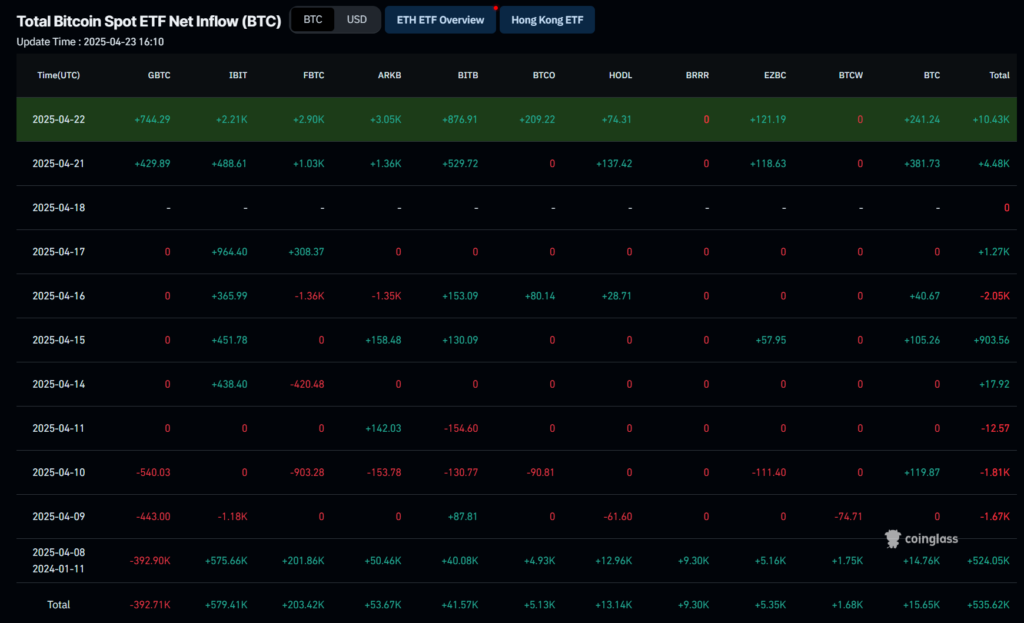Click the +3.05K ARKB value
Screen dimensions: 1024x623
coord(385,120)
